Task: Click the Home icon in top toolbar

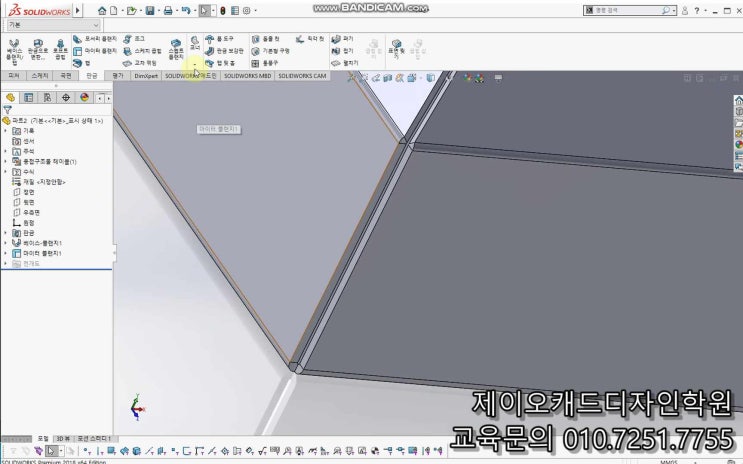Action: (102, 10)
